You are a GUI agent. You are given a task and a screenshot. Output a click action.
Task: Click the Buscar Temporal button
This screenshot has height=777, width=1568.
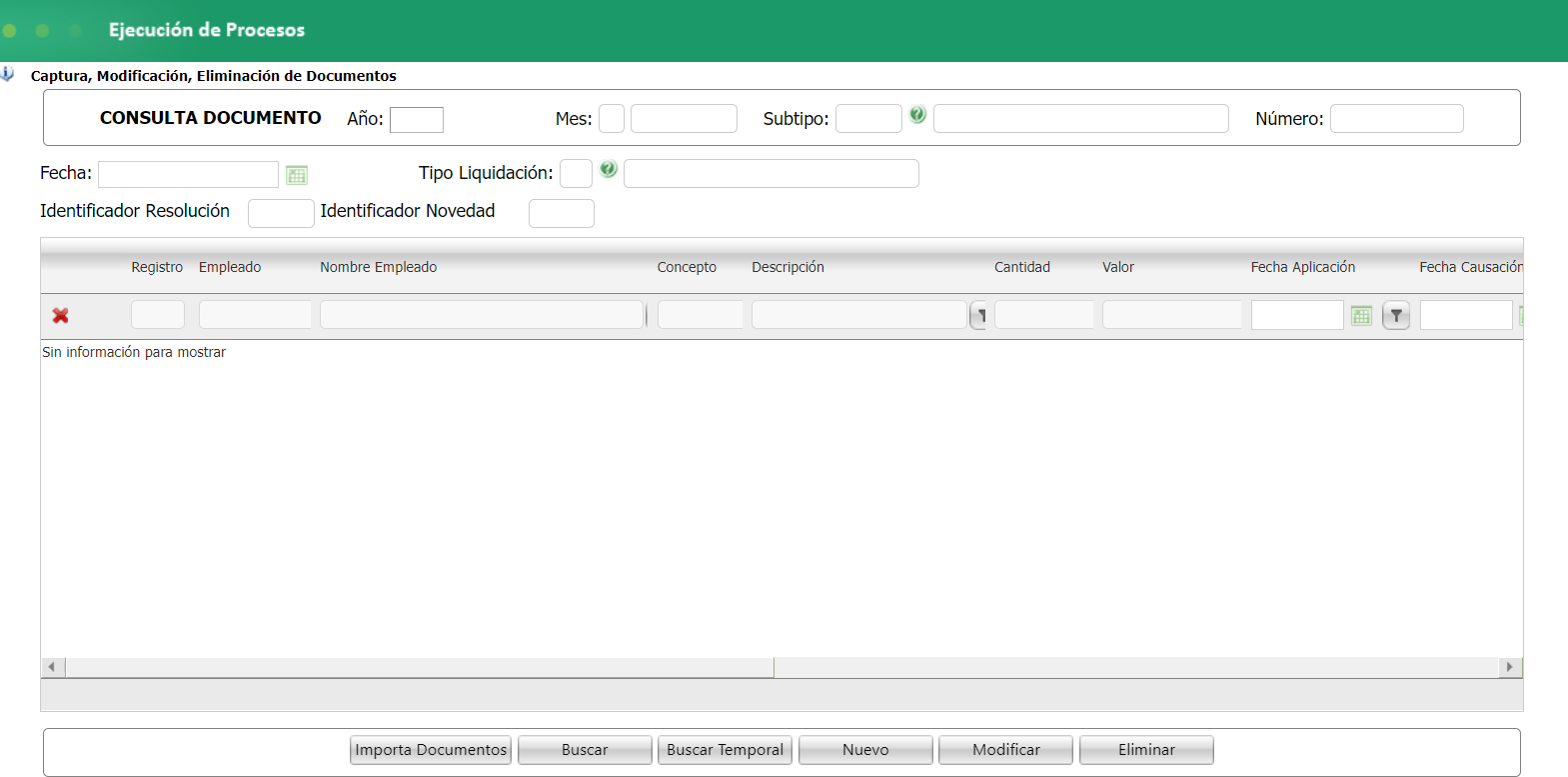pos(725,750)
